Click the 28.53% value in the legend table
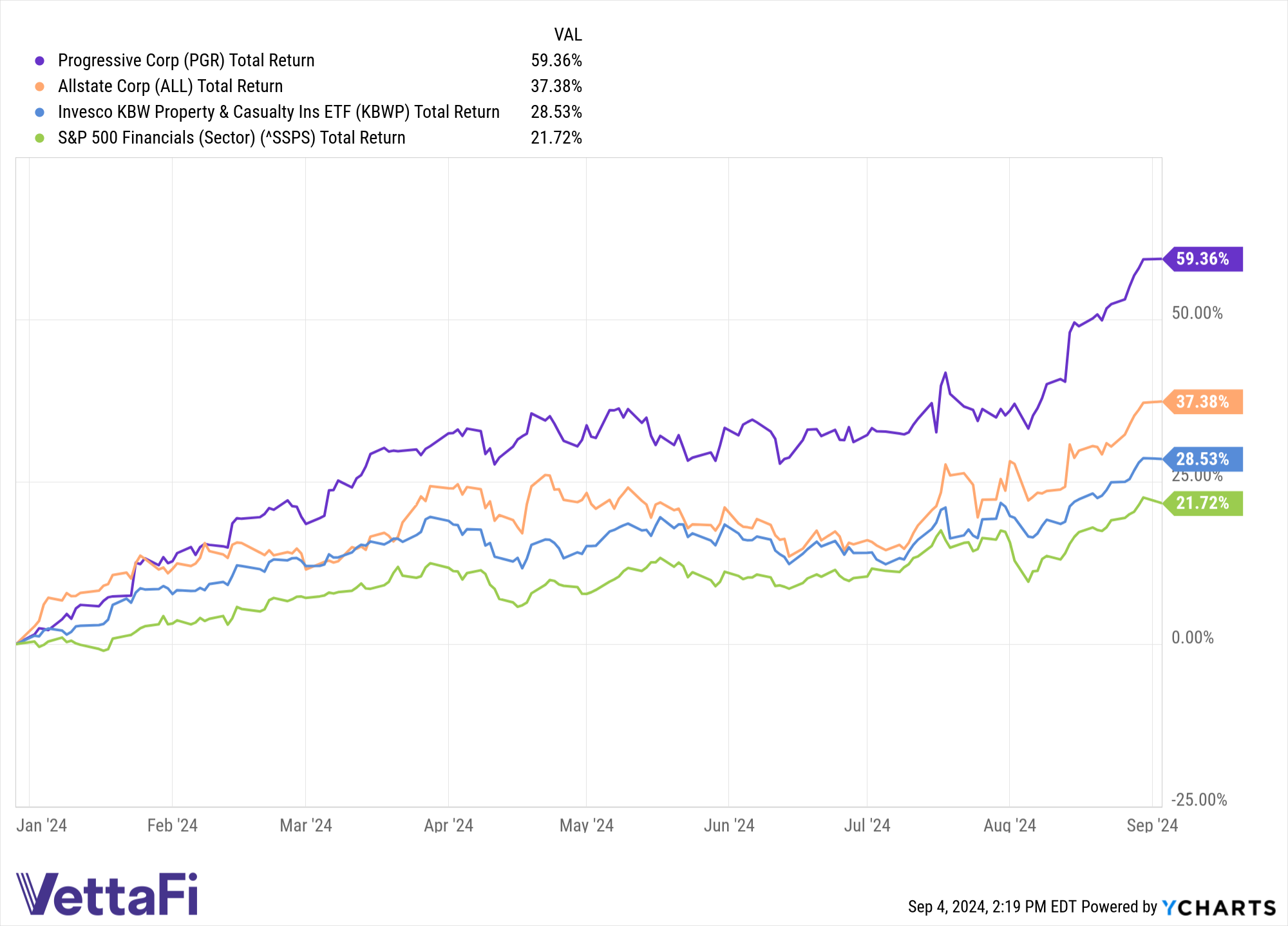This screenshot has width=1288, height=926. point(556,112)
